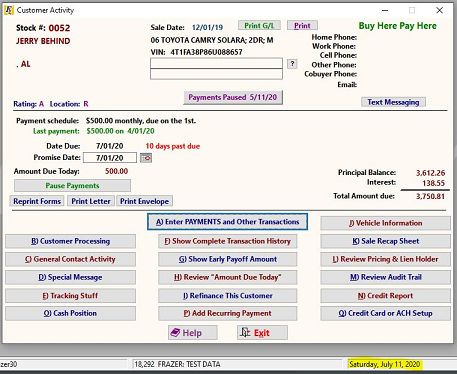Review "Amount Due Today"
This screenshot has height=374, width=457.
pyautogui.click(x=227, y=277)
